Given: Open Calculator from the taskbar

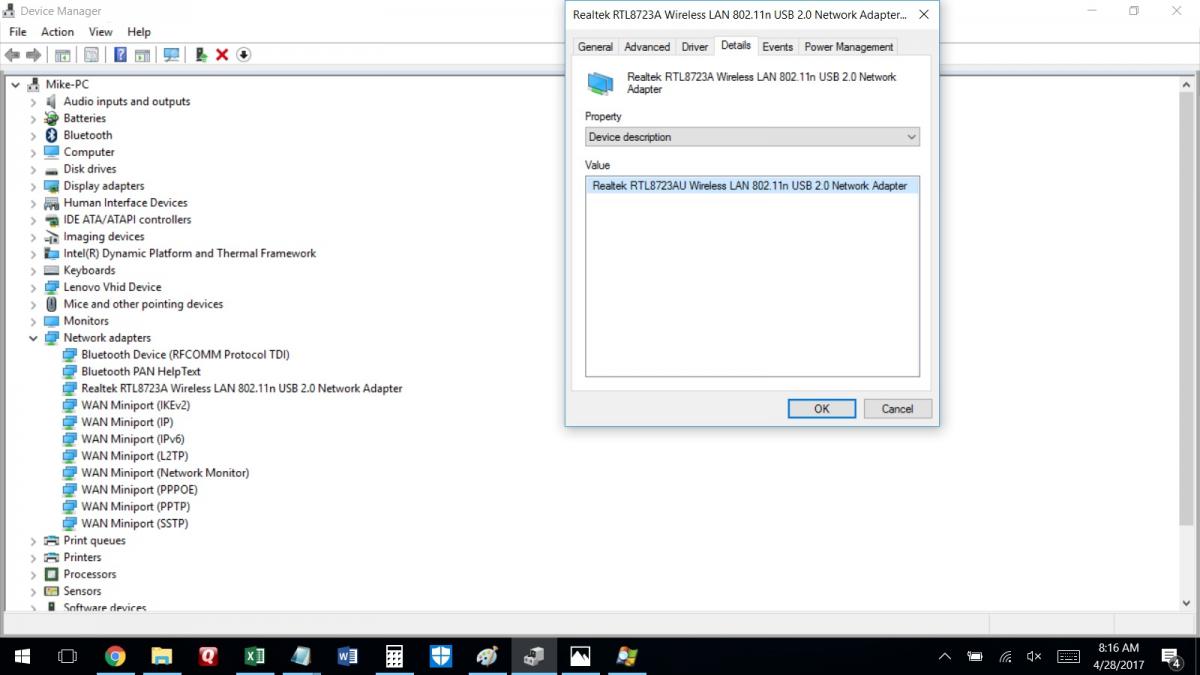Looking at the screenshot, I should tap(394, 656).
